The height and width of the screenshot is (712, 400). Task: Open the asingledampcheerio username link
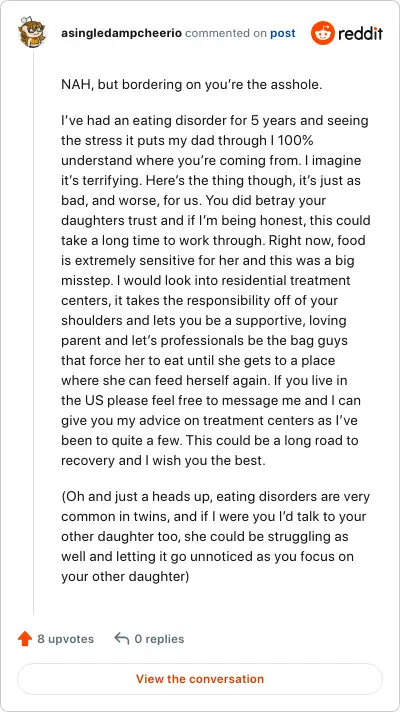pyautogui.click(x=121, y=33)
